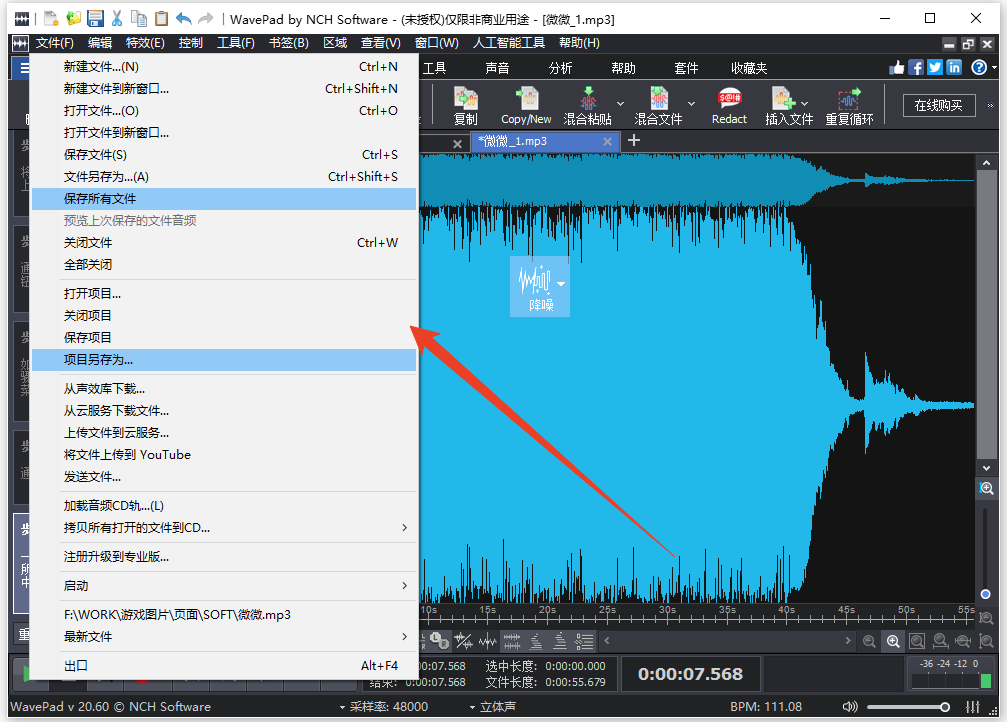Open the Facebook share link
Image resolution: width=1007 pixels, height=722 pixels.
915,67
